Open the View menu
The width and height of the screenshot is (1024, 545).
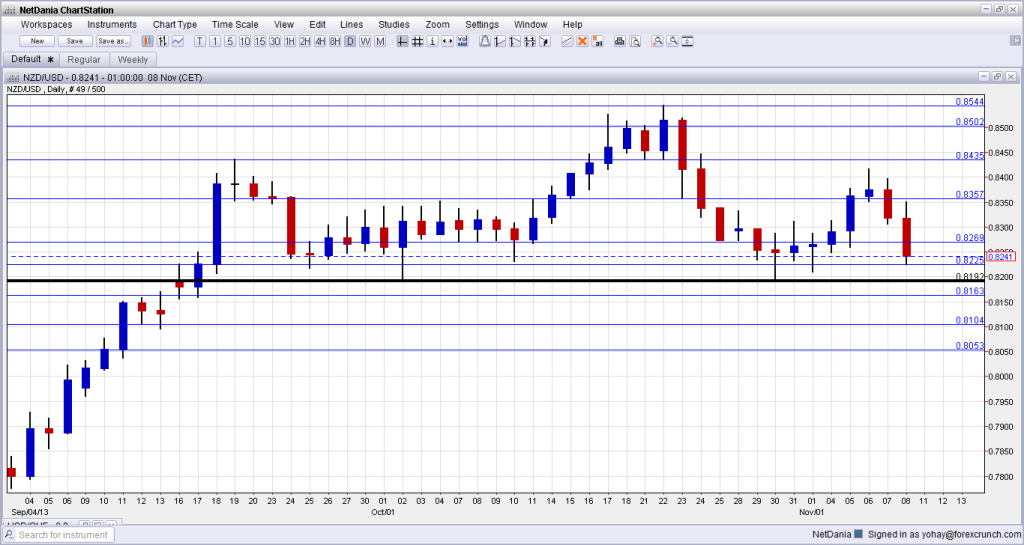pos(283,24)
